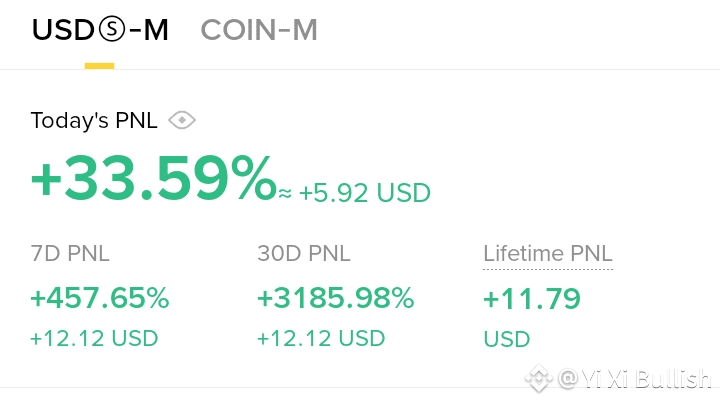Tap the +12.12 USD under 7D PNL
This screenshot has height=404, width=720.
[x=94, y=338]
